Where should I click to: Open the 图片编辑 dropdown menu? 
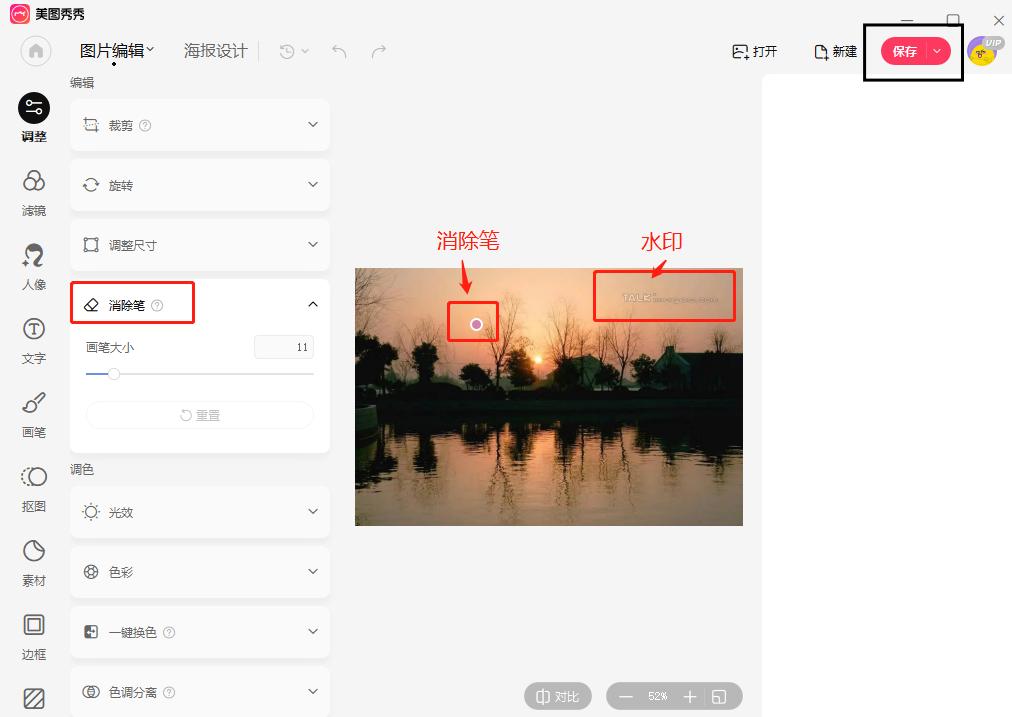[117, 50]
